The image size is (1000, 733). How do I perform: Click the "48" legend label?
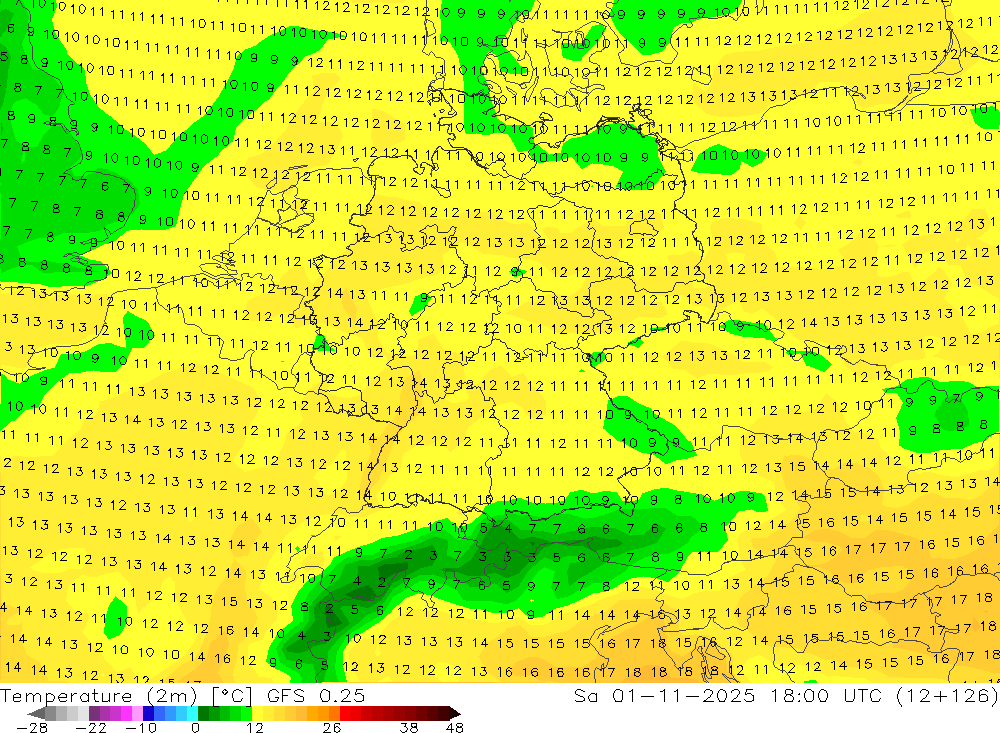455,727
